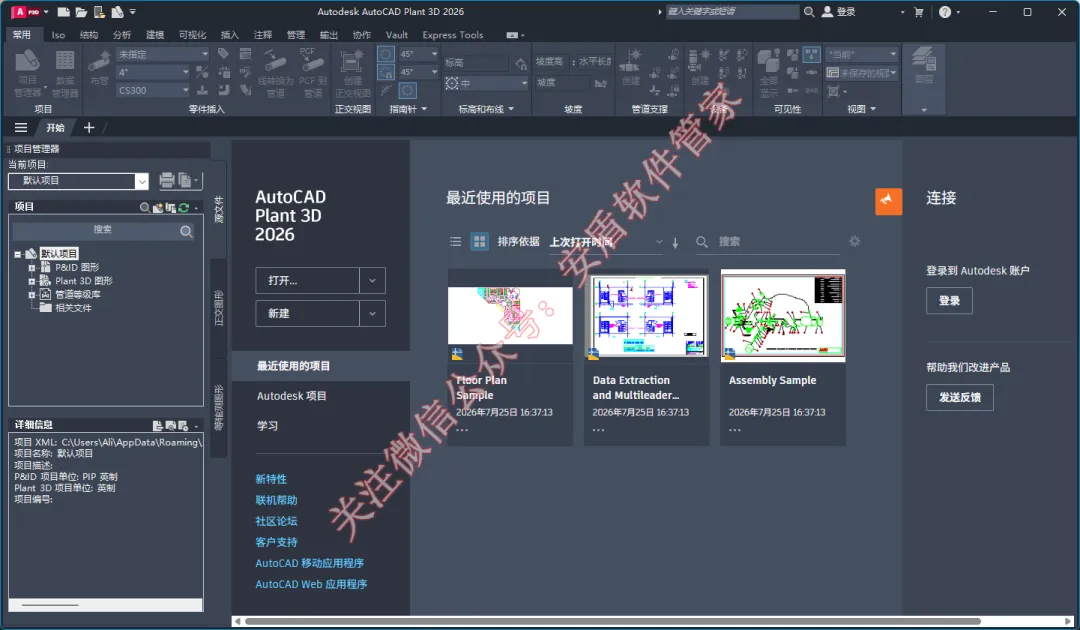Toggle the highlighted compass button in bottom row

408,90
